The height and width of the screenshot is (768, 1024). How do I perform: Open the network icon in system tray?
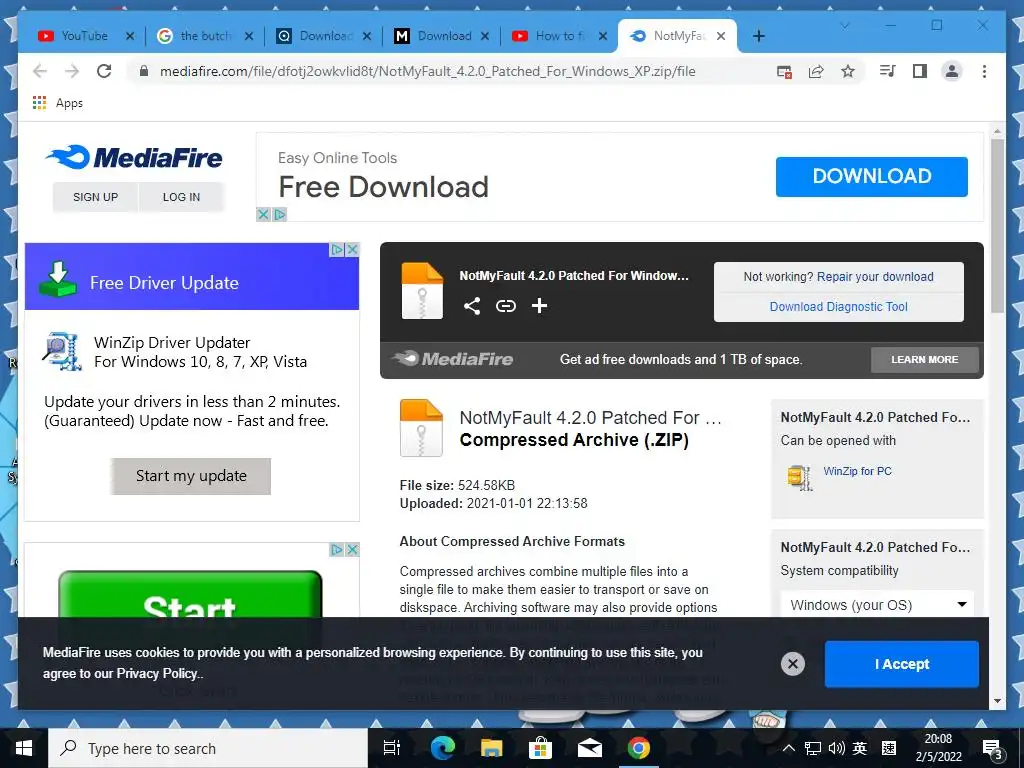tap(812, 748)
